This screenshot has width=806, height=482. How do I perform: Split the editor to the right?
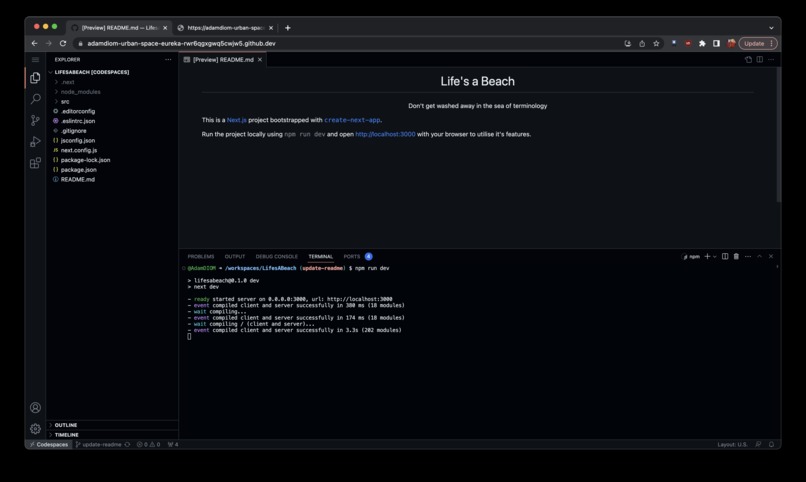[760, 60]
